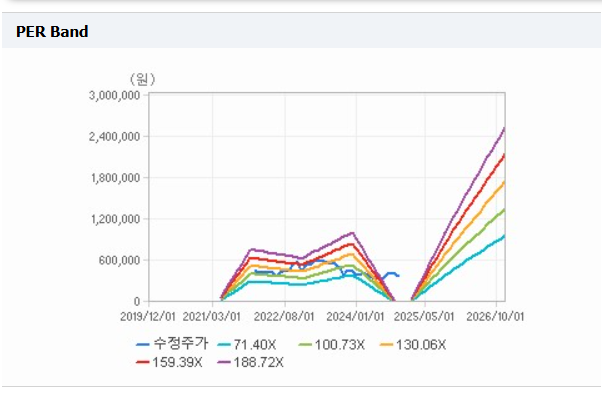Click the red 159.39X legend color line

(142, 362)
